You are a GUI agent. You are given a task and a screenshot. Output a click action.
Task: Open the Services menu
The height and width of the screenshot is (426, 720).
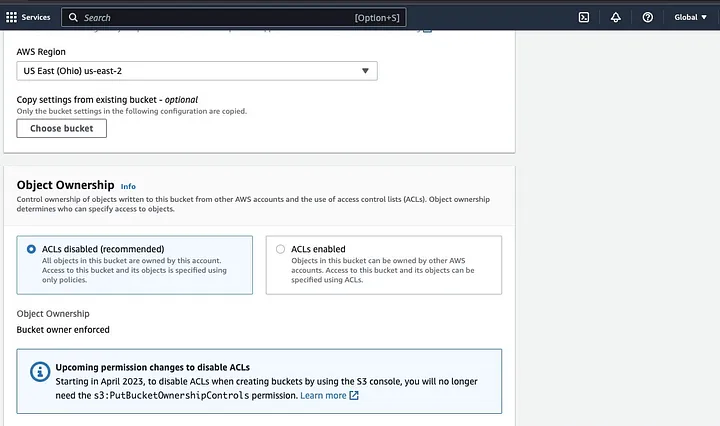pyautogui.click(x=36, y=17)
